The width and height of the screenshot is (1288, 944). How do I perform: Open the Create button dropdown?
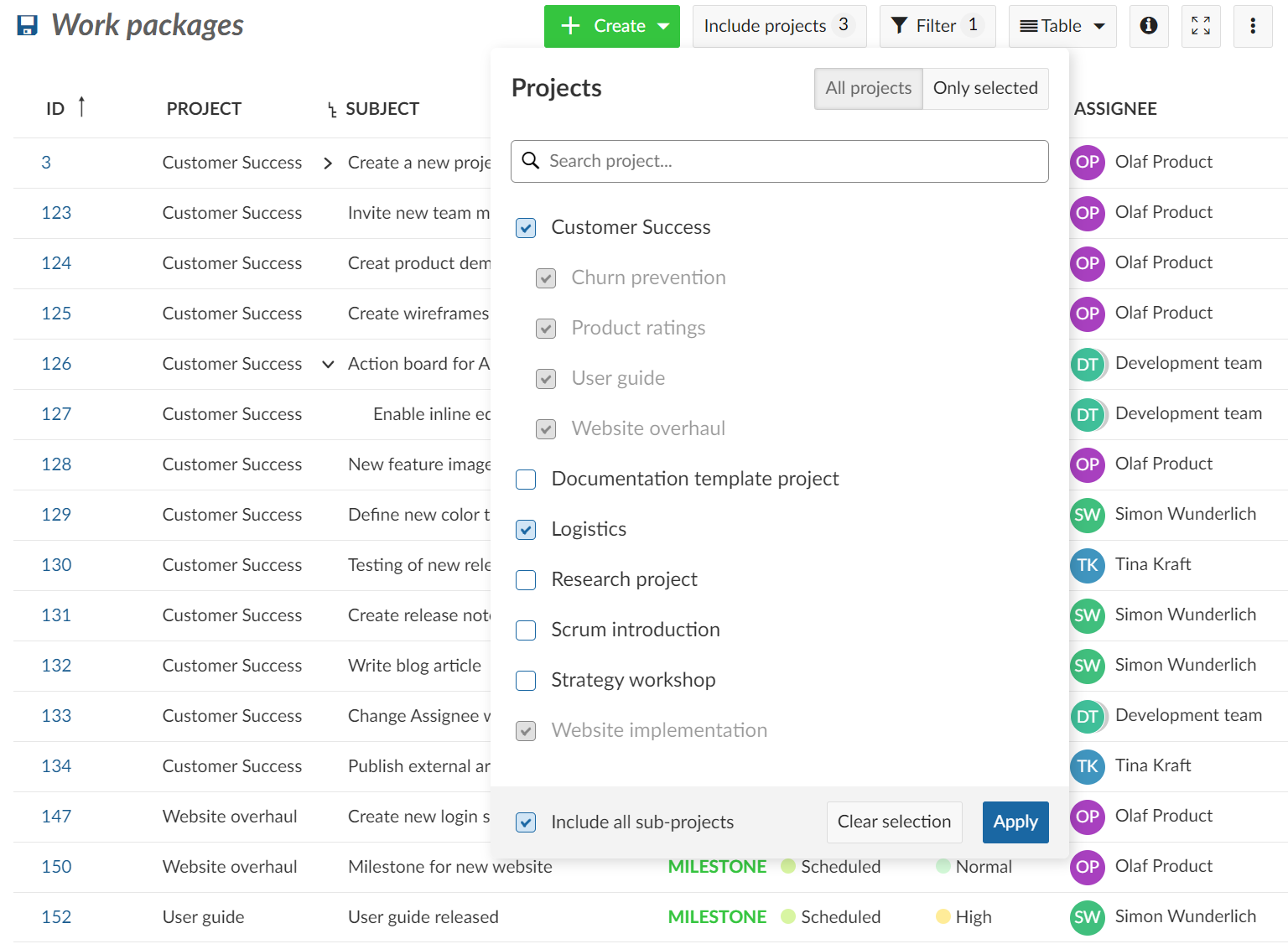(663, 26)
